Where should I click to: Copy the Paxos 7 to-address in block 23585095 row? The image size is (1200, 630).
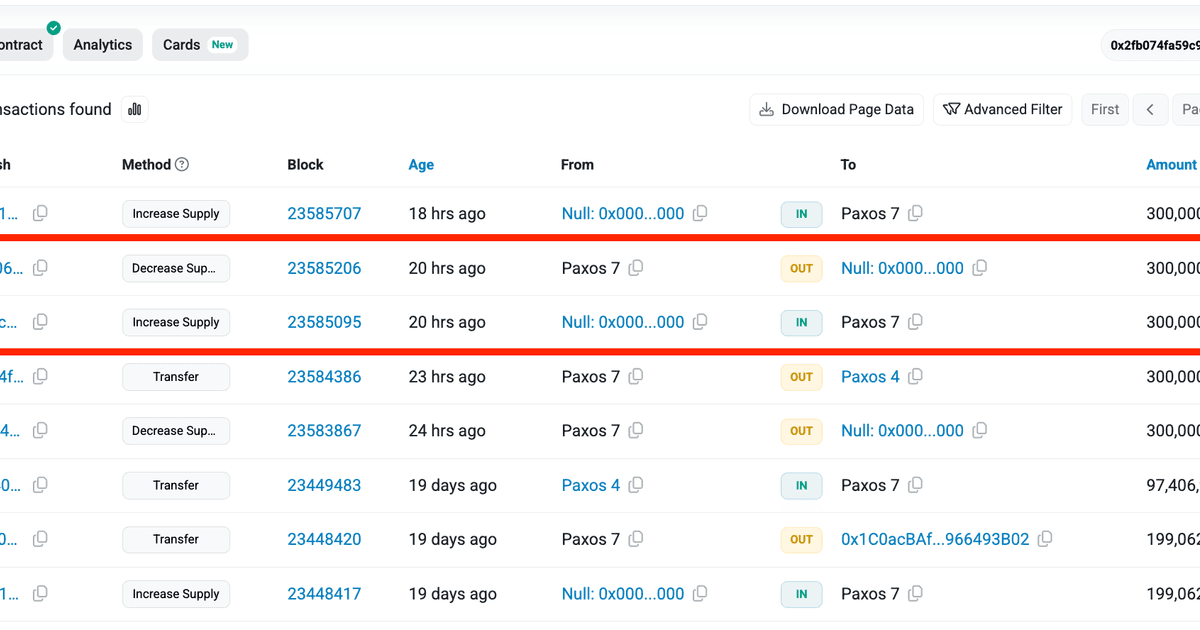point(916,321)
